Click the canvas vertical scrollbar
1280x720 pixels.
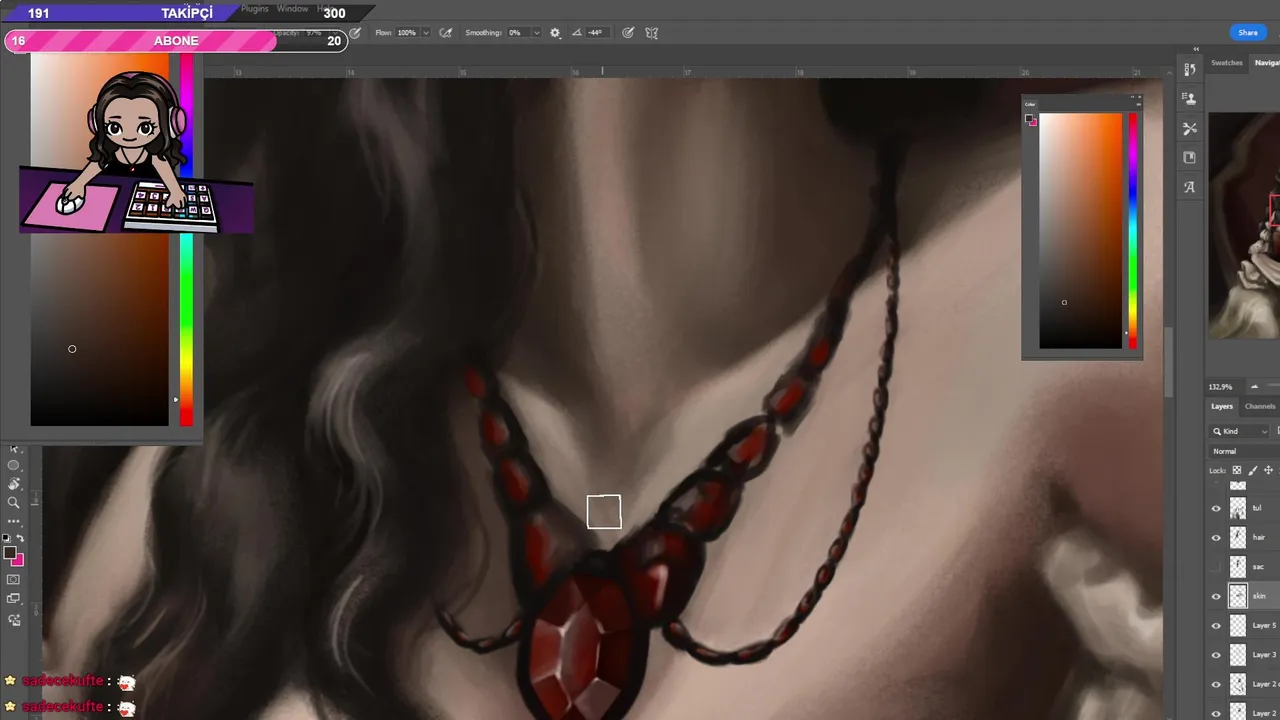coord(1169,362)
